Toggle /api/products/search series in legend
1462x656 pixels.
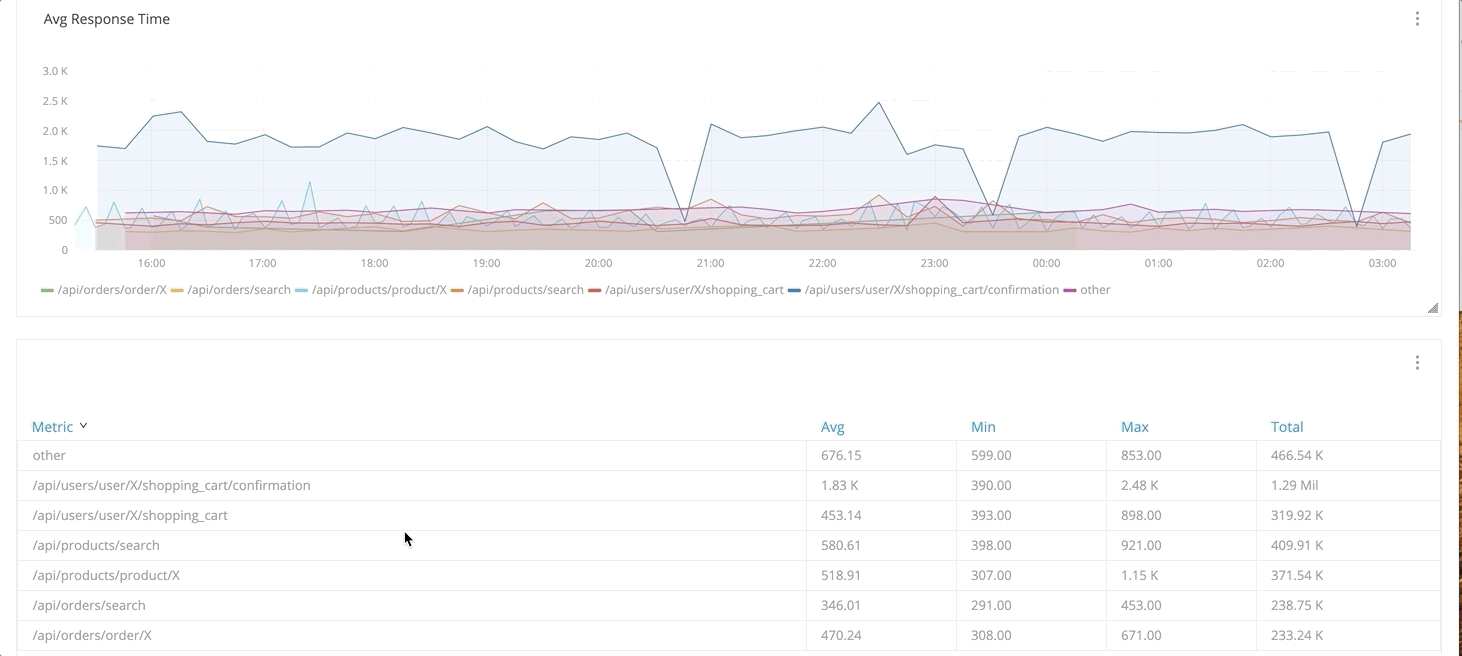[524, 290]
